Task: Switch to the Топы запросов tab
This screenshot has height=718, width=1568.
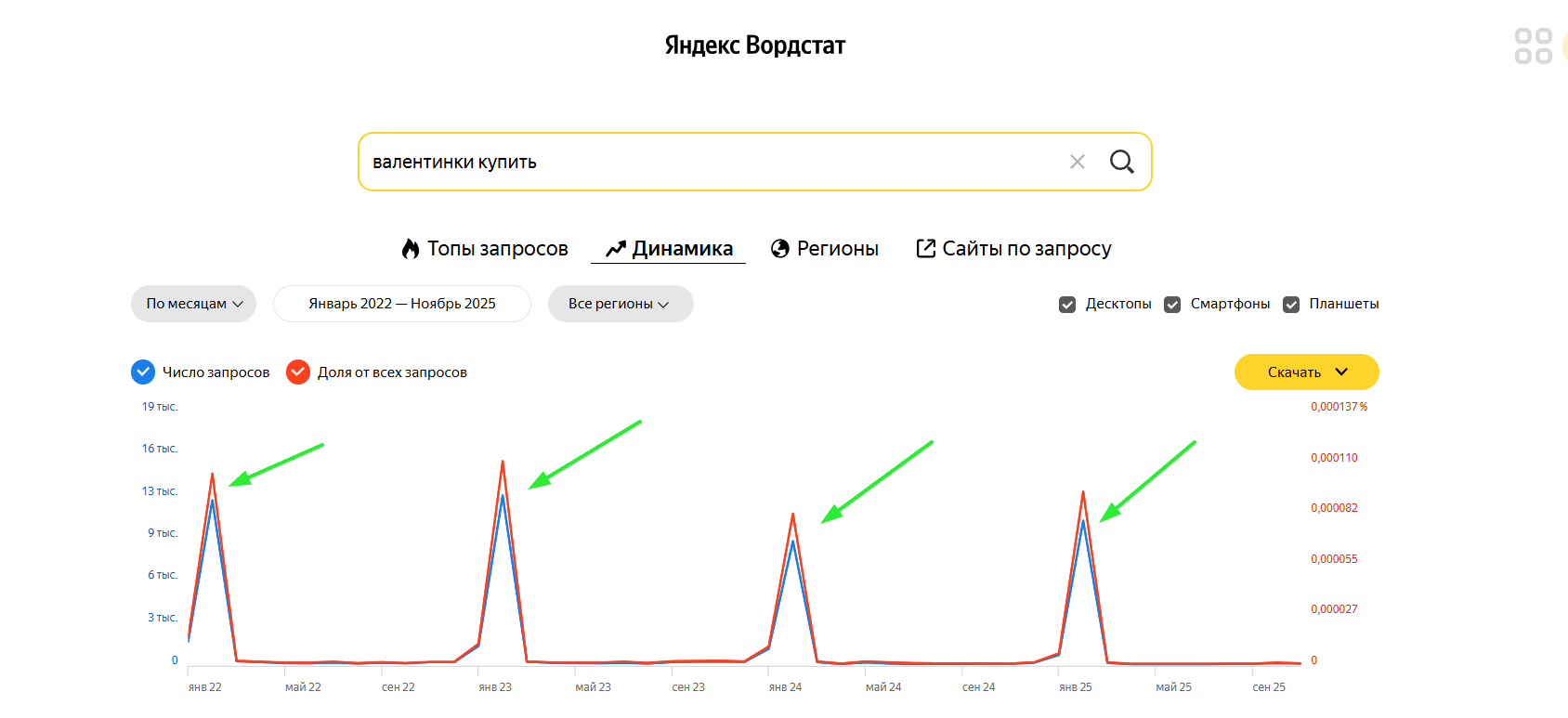Action: pos(497,249)
